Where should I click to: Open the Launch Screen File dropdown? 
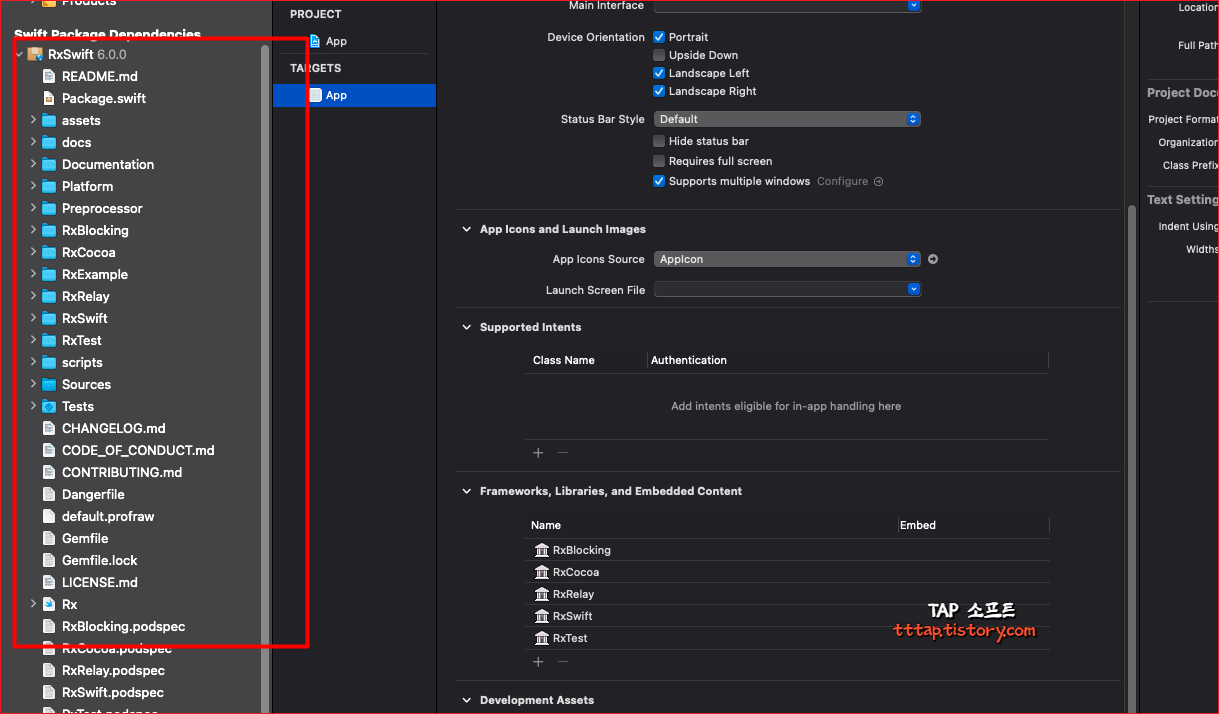tap(787, 290)
